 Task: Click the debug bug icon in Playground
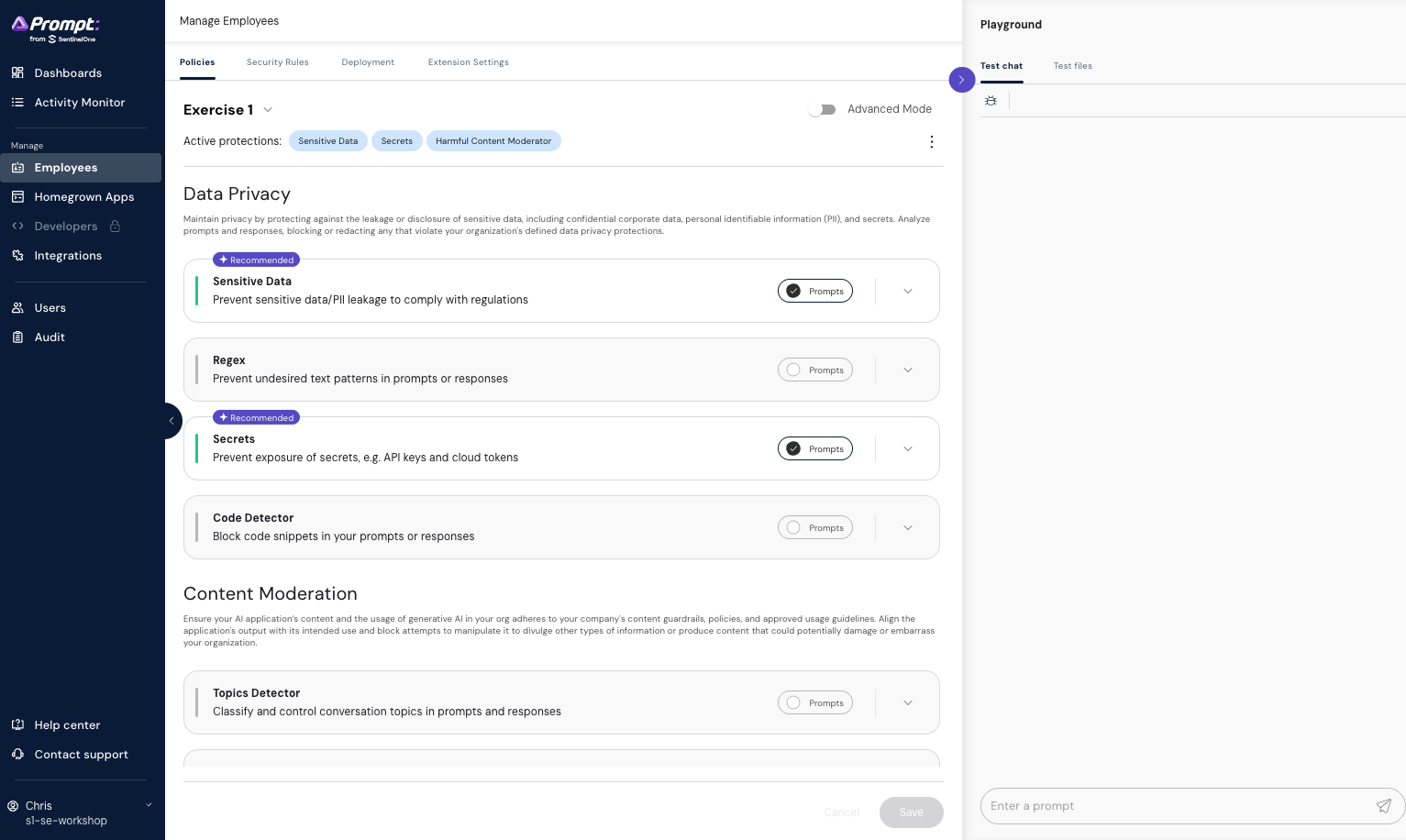[x=991, y=101]
